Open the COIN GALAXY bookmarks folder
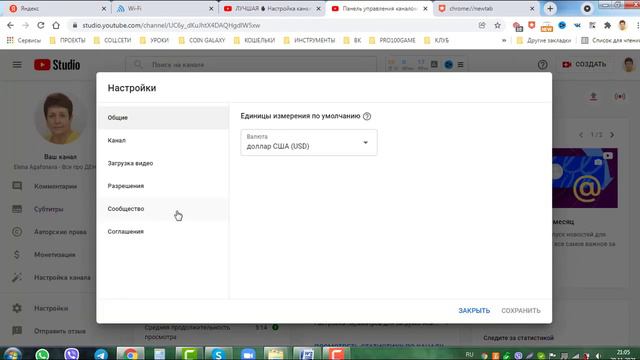The height and width of the screenshot is (360, 640). (x=202, y=40)
